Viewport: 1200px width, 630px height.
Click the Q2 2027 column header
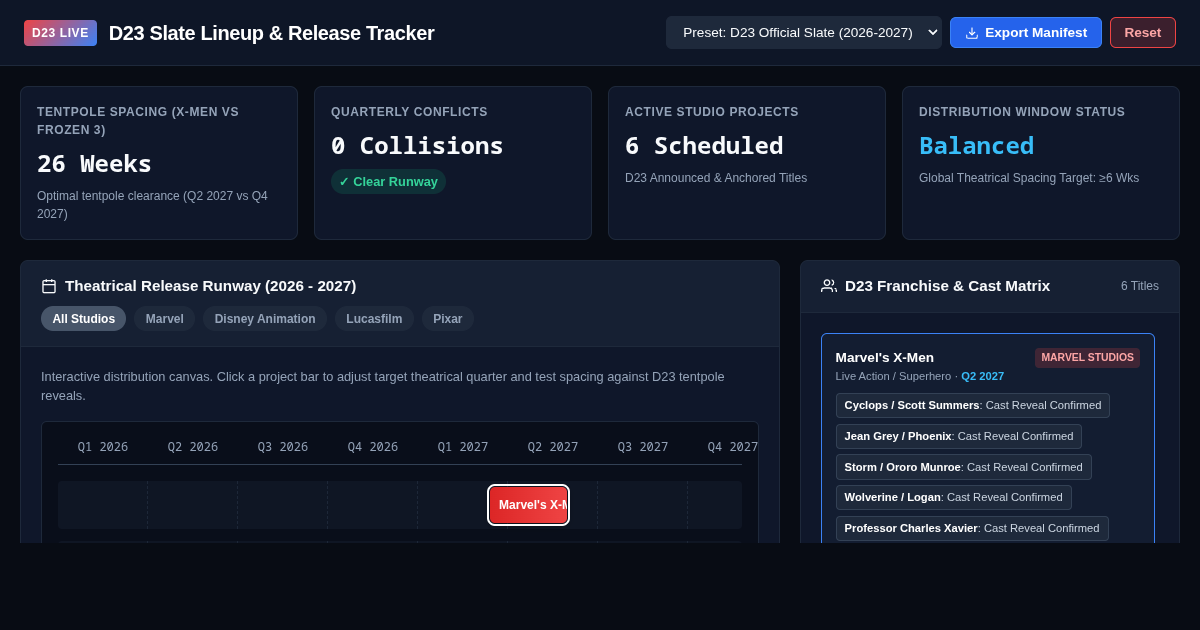[553, 447]
